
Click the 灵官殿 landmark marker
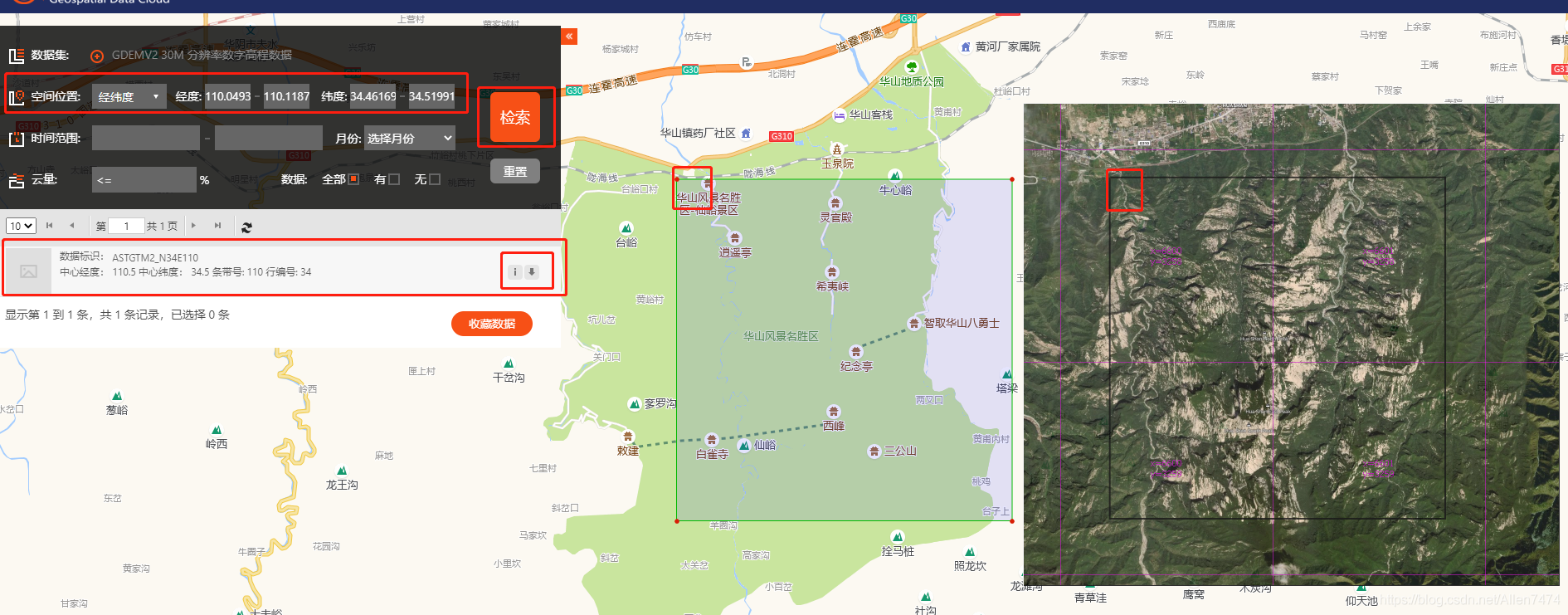click(x=835, y=203)
